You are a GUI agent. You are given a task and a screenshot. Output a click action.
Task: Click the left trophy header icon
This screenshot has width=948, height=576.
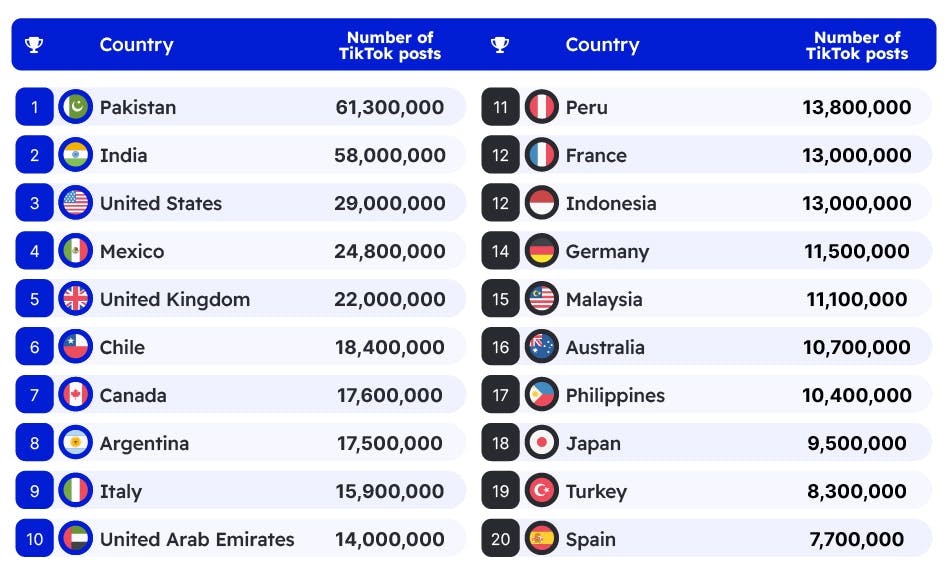click(x=34, y=45)
